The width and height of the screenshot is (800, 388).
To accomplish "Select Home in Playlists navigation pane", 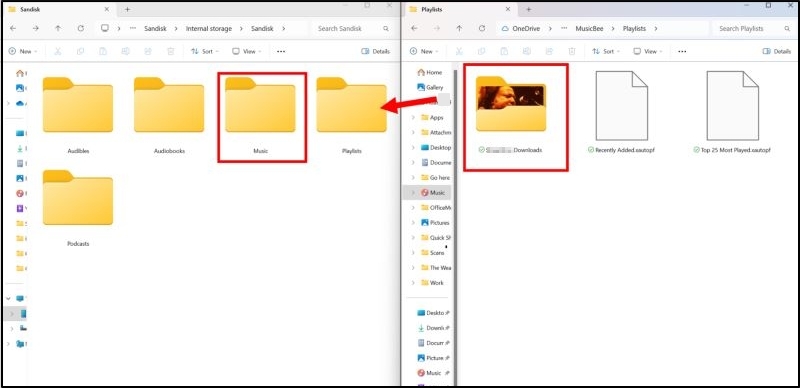I will [430, 72].
